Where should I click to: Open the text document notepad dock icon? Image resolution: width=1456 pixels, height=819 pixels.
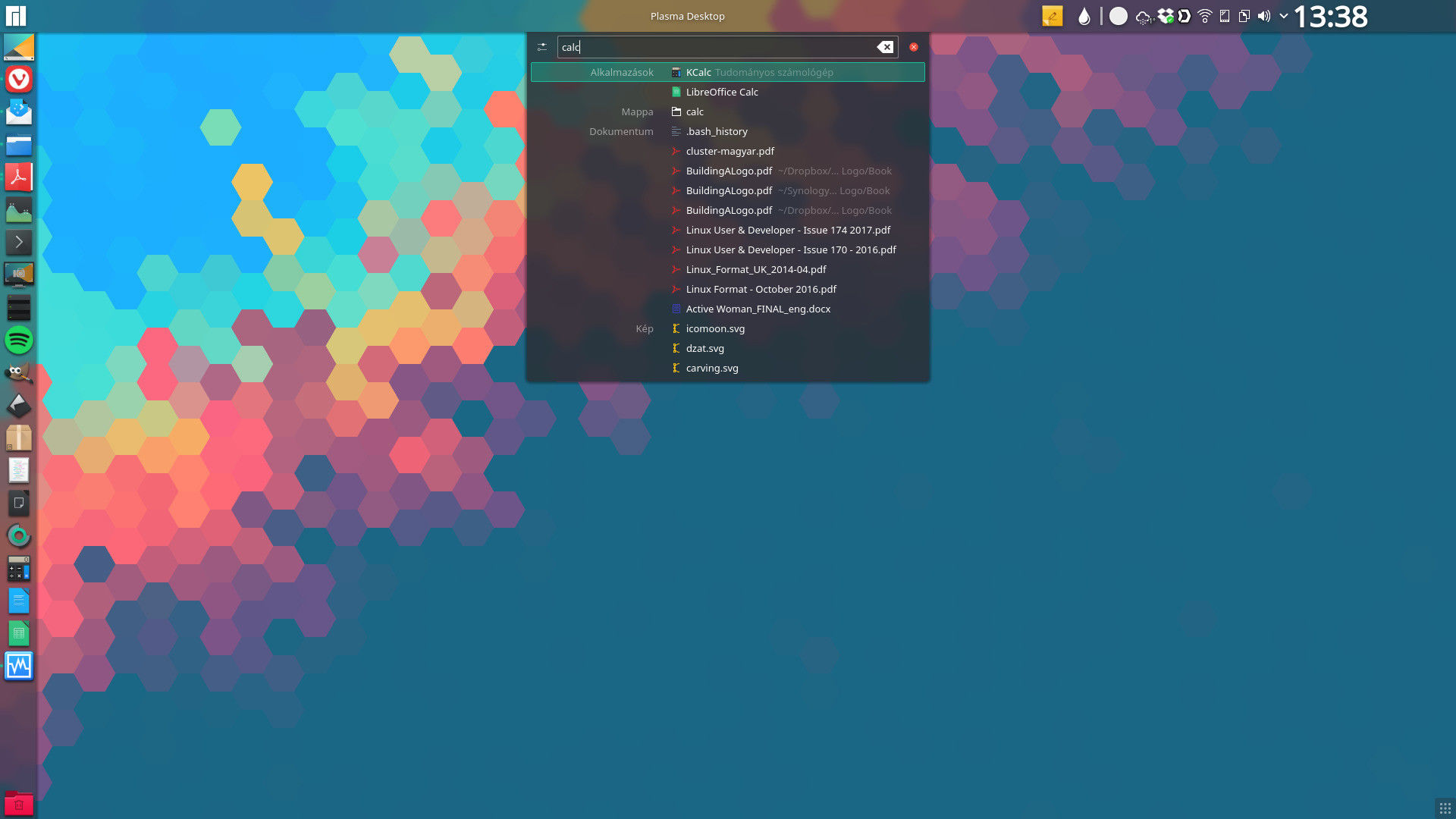[x=19, y=470]
